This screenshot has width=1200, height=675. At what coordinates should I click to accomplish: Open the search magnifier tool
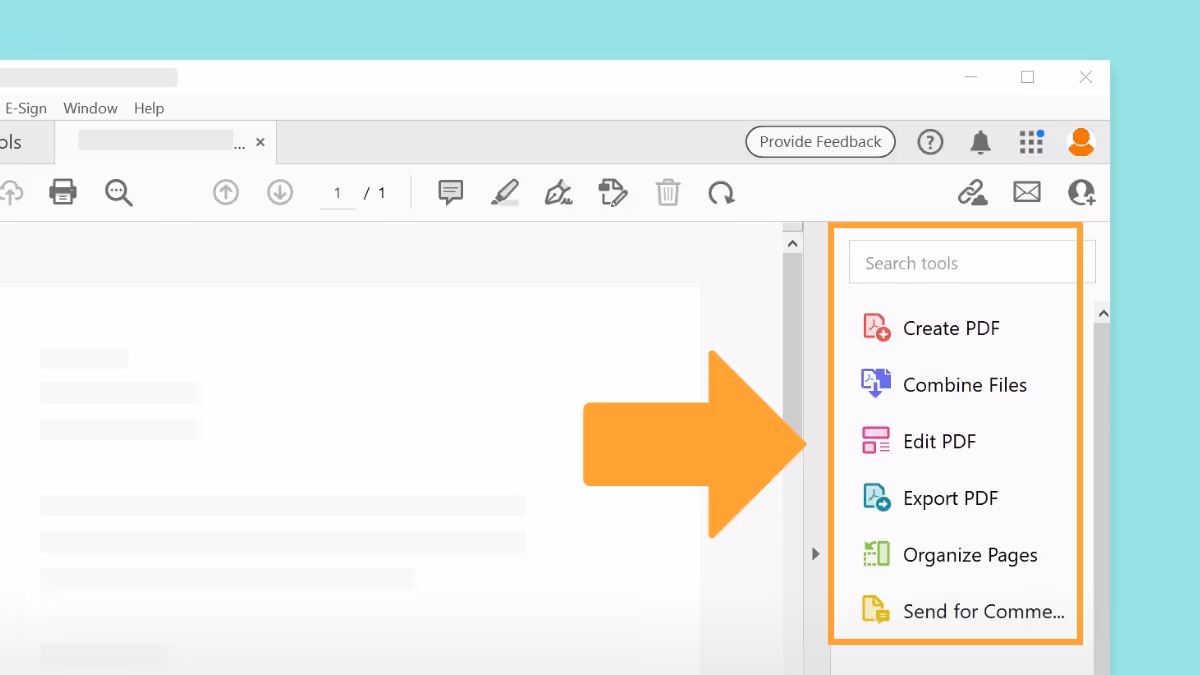click(x=118, y=192)
